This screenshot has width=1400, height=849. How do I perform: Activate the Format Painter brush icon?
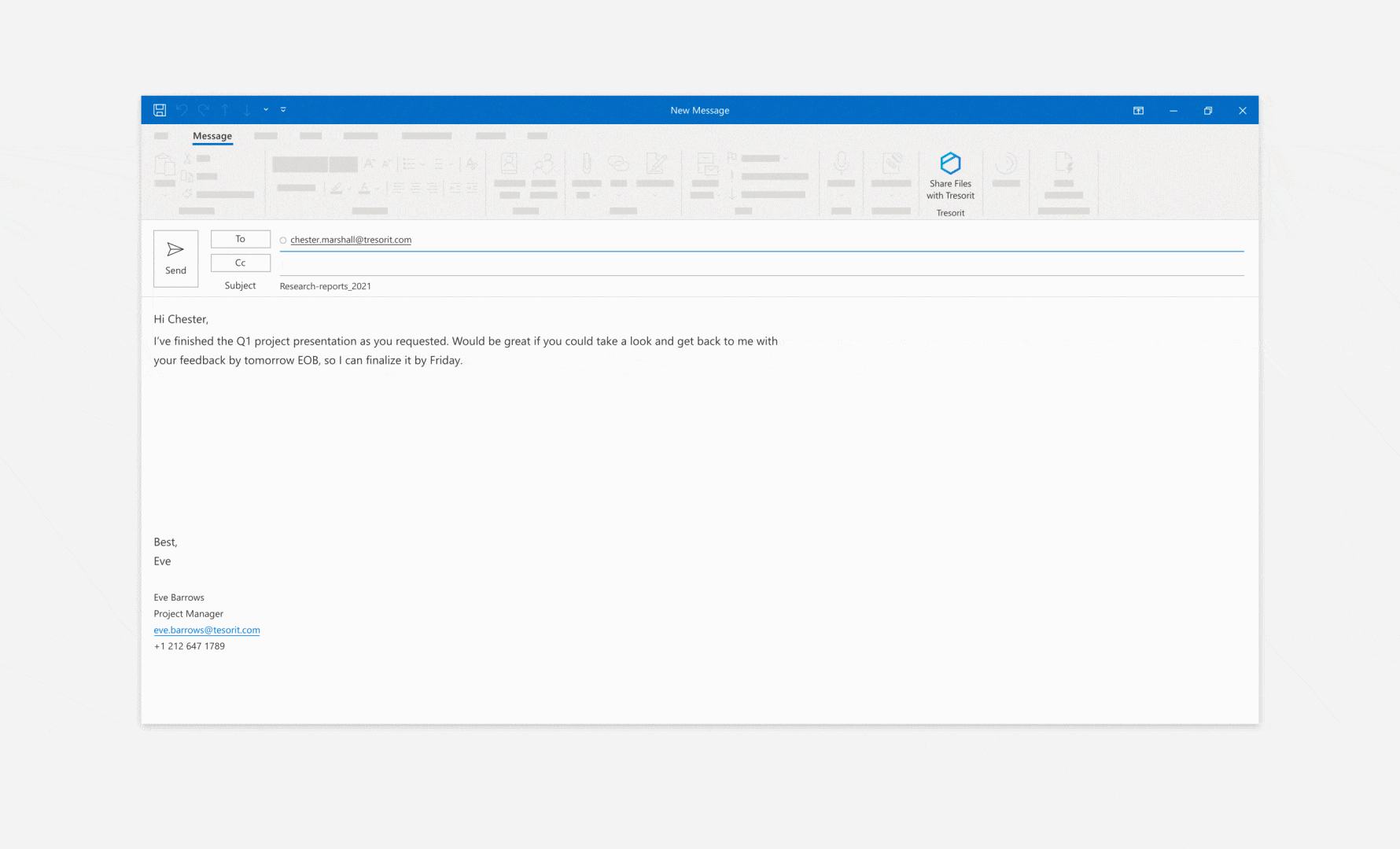pyautogui.click(x=187, y=194)
